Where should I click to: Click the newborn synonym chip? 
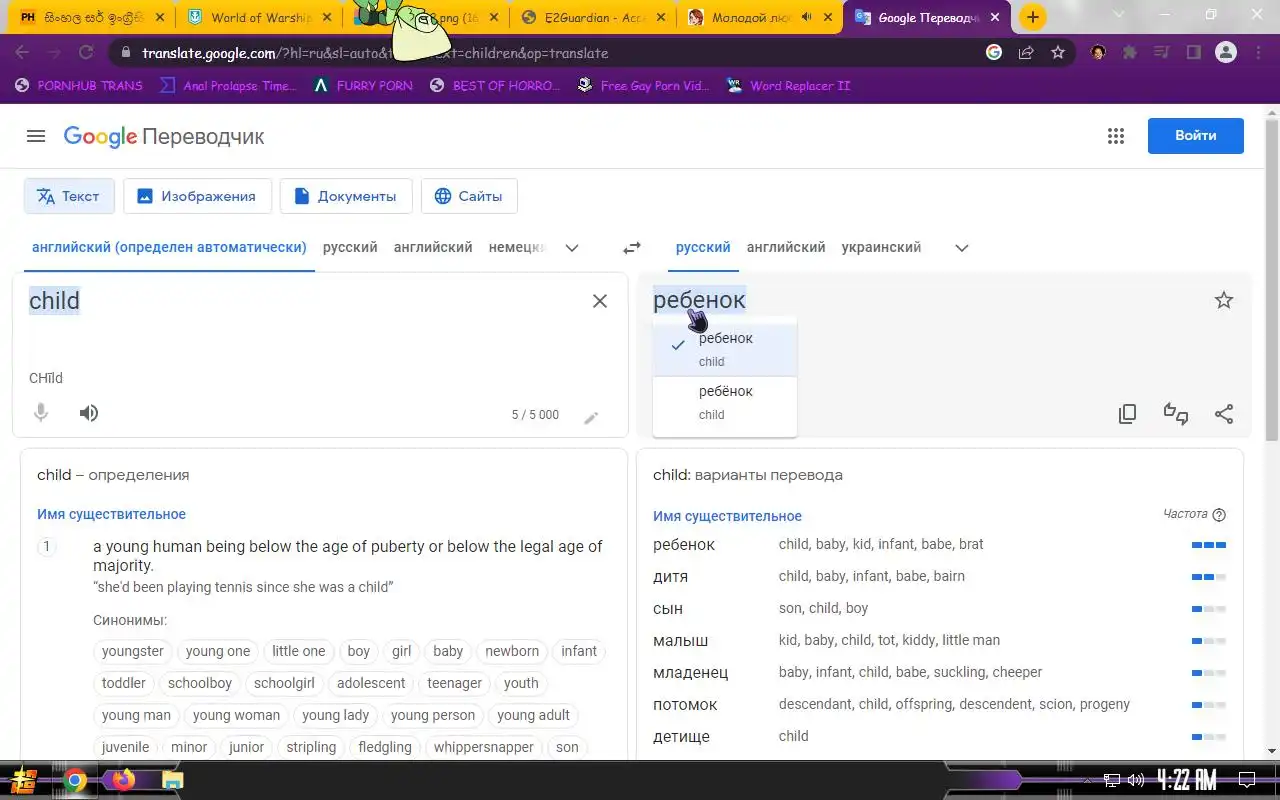click(512, 651)
